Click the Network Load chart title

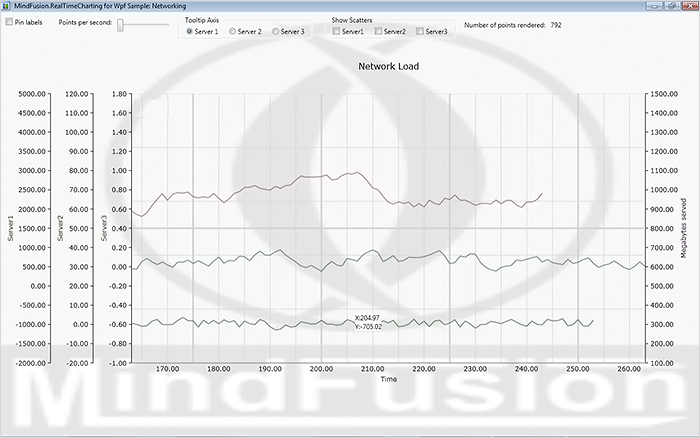388,67
